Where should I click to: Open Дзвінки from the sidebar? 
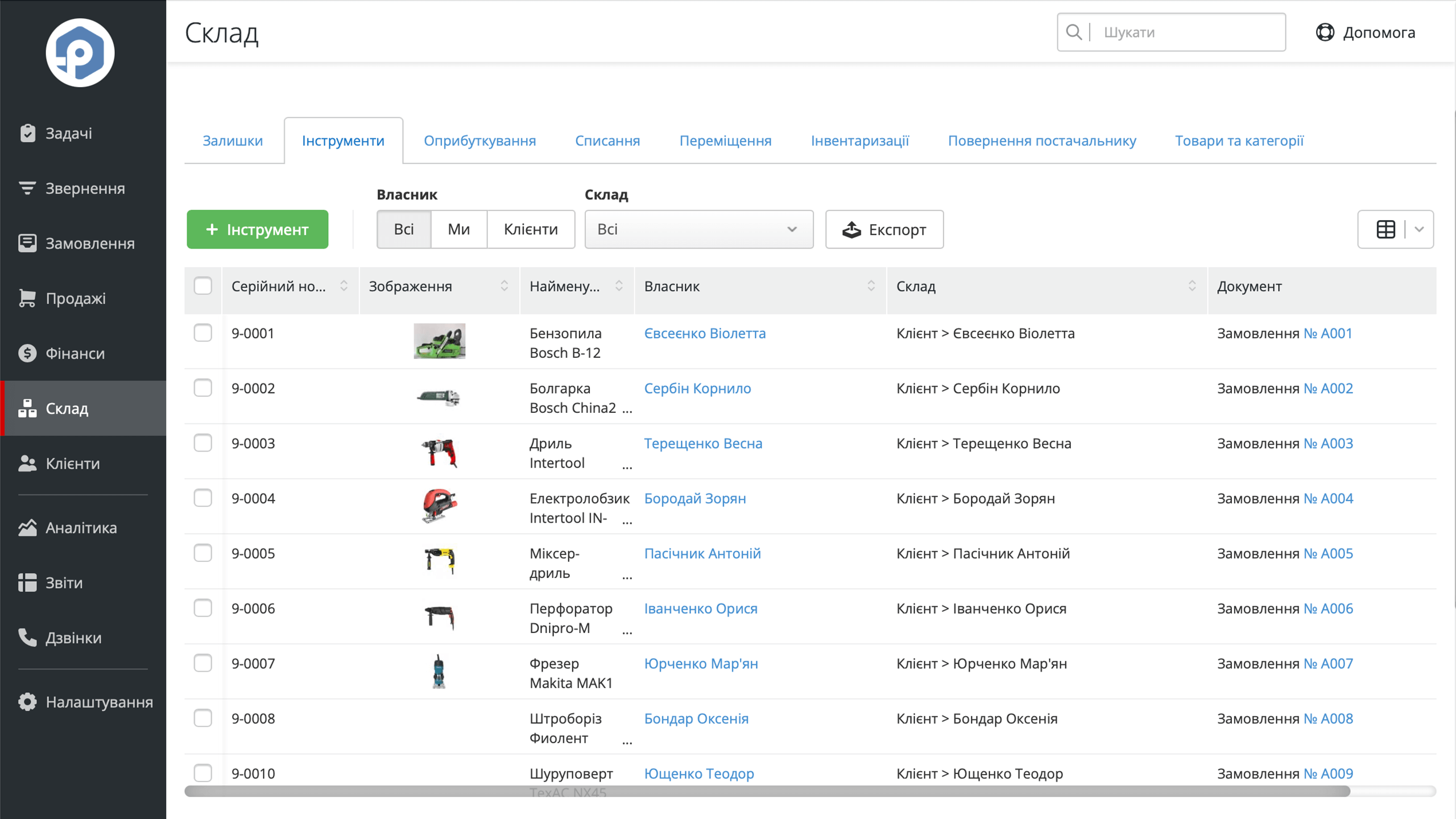[x=83, y=638]
